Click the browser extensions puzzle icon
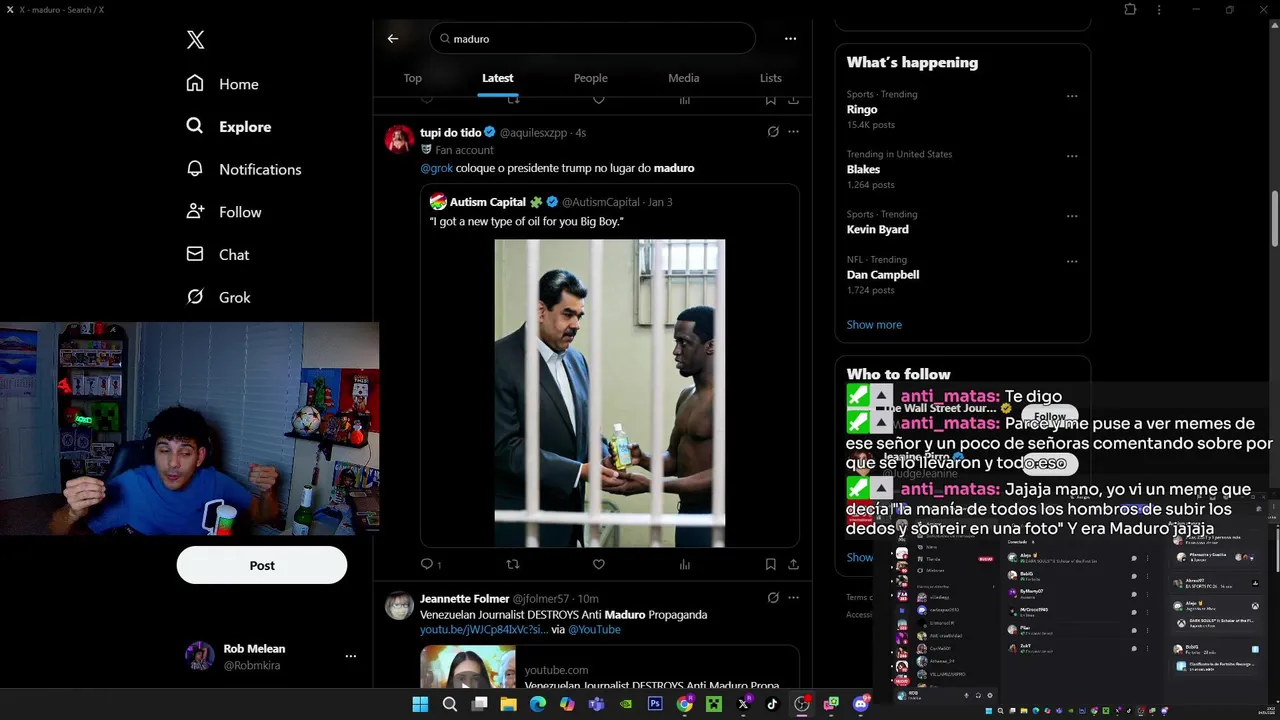 click(x=1130, y=9)
